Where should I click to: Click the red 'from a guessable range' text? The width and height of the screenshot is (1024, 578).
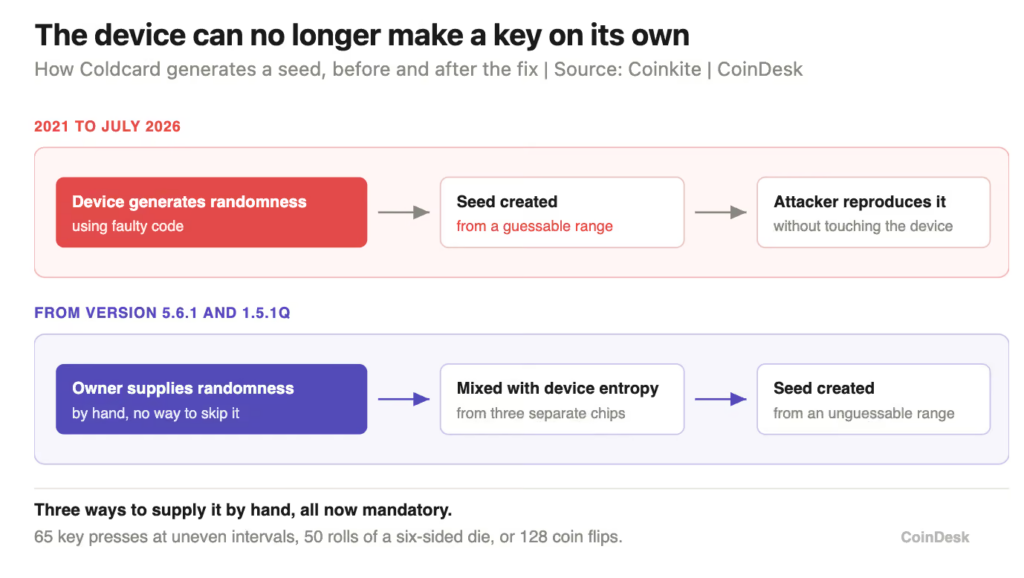(x=534, y=226)
